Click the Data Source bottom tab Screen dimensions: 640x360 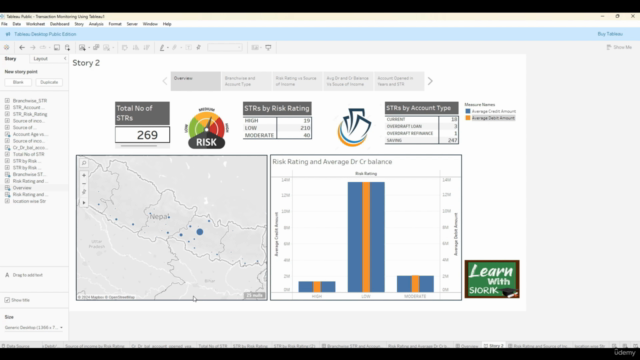click(x=16, y=346)
